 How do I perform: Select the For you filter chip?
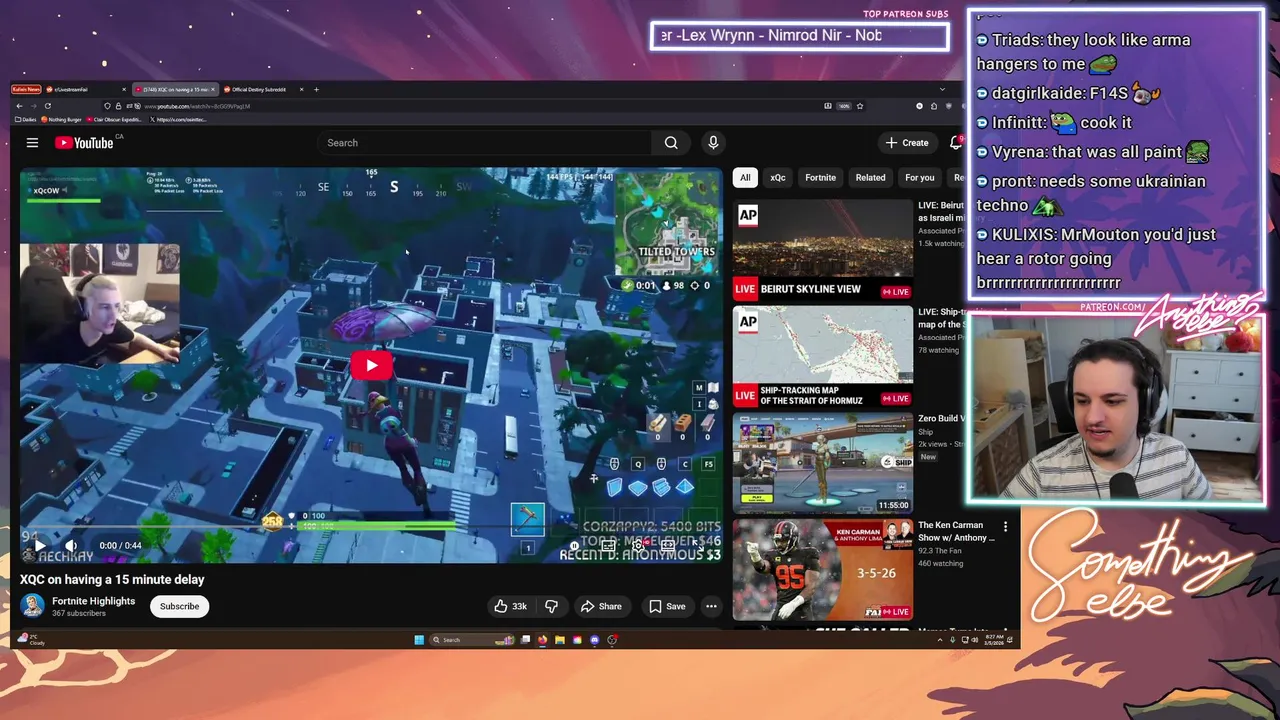920,177
